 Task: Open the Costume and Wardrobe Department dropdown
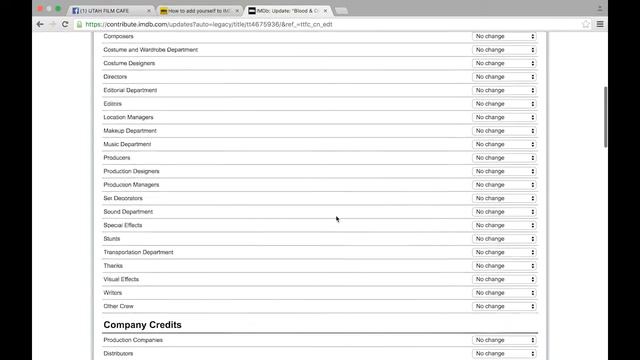[x=504, y=50]
